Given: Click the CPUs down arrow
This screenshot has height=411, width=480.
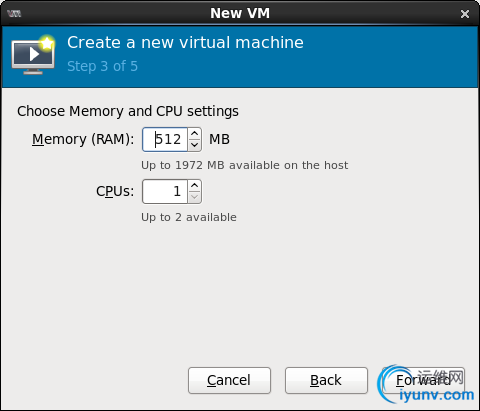Looking at the screenshot, I should tap(195, 197).
